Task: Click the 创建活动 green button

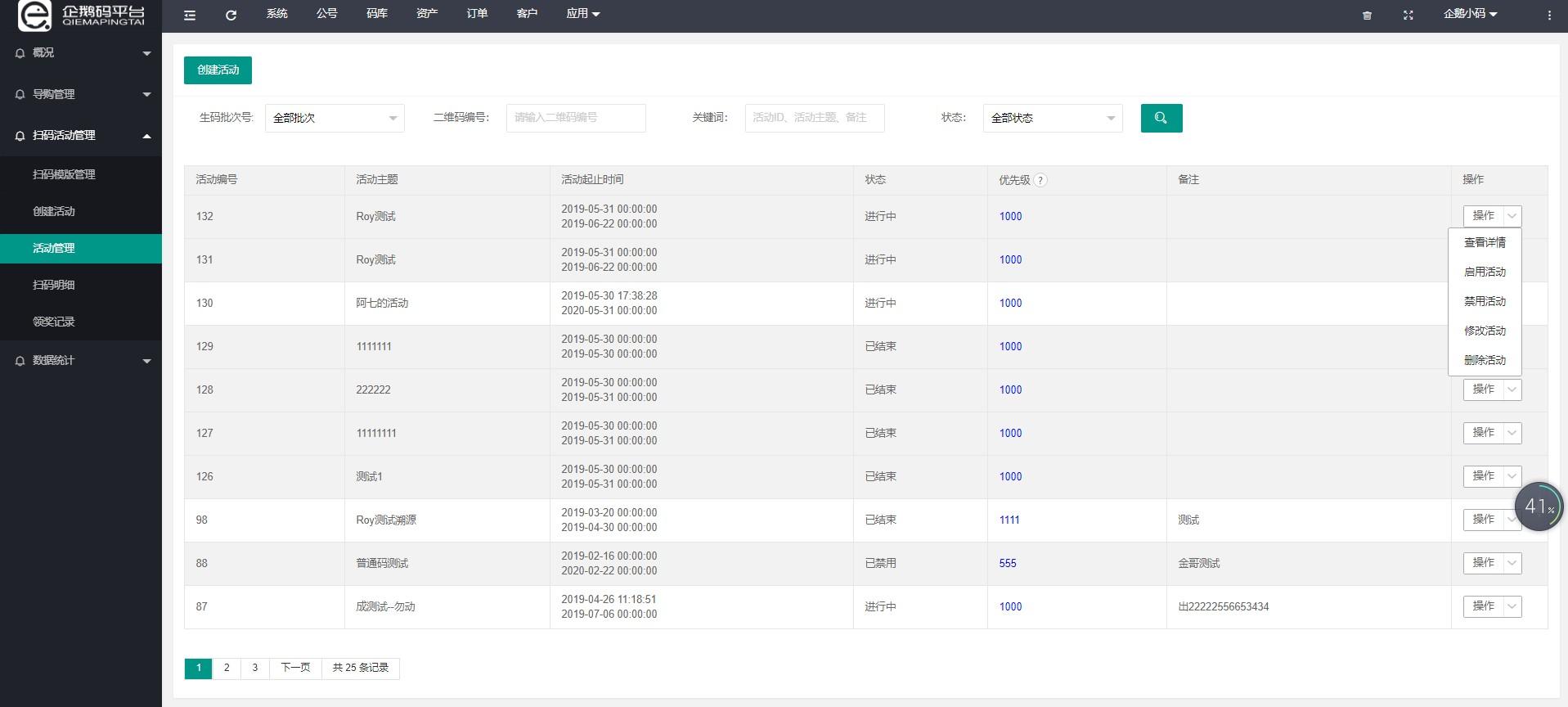Action: [x=218, y=70]
